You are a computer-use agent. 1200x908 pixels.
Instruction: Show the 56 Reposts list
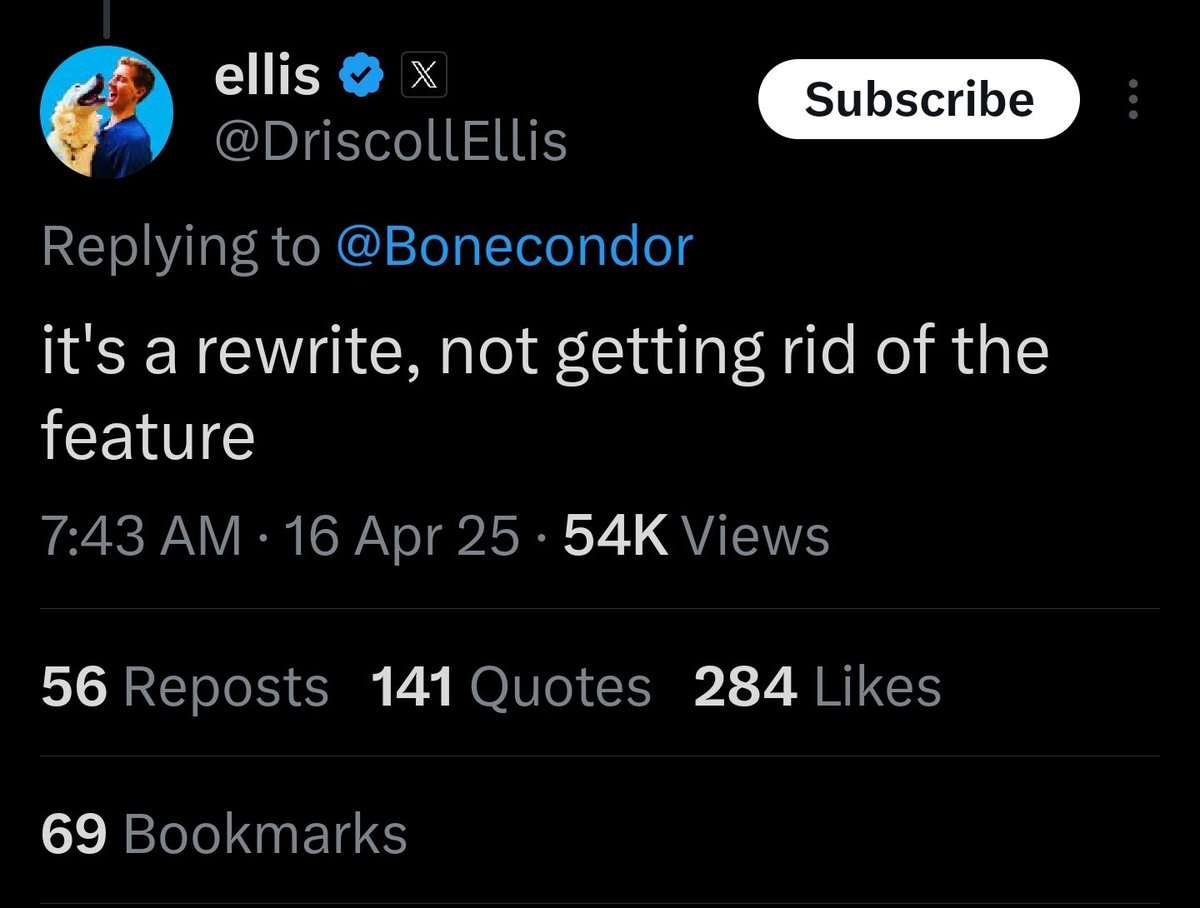tap(185, 688)
